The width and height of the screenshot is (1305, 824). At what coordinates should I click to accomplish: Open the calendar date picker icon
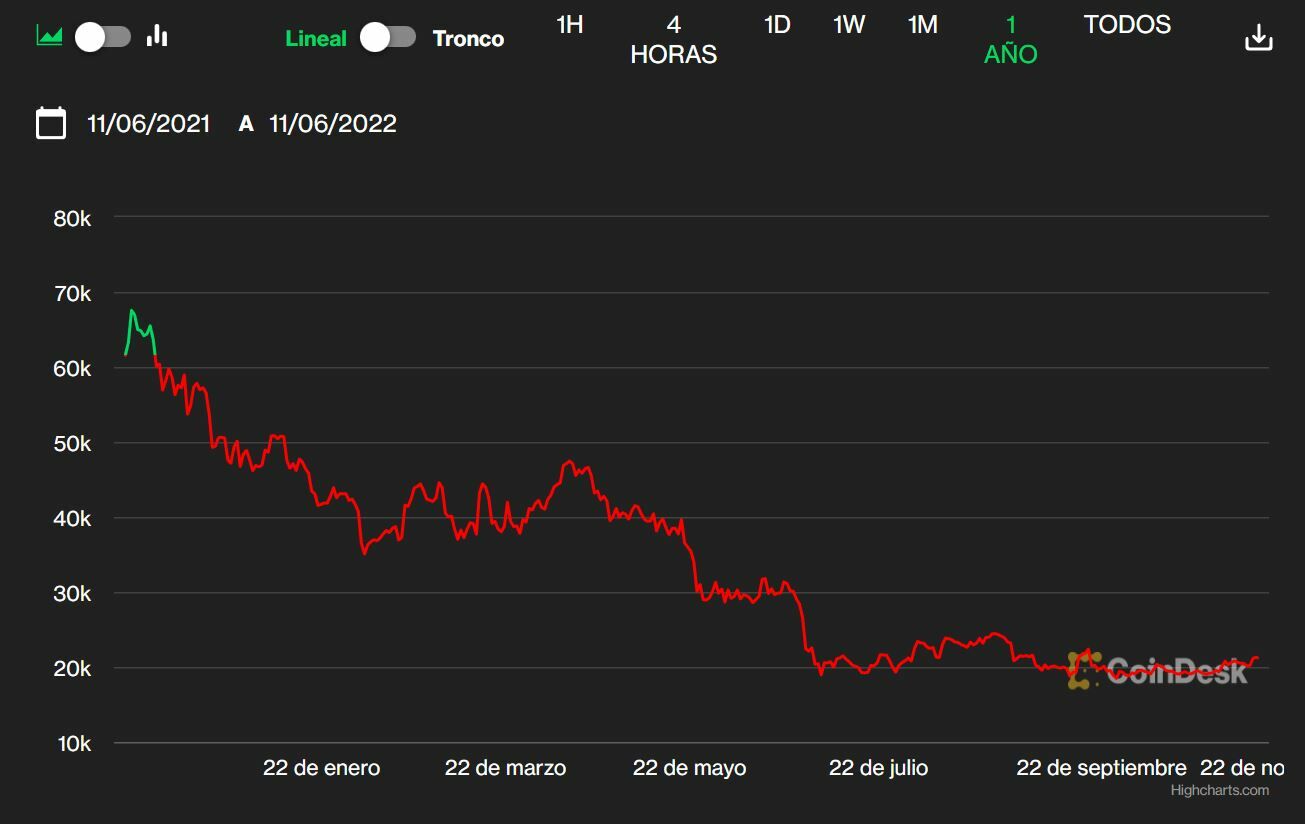pos(51,123)
